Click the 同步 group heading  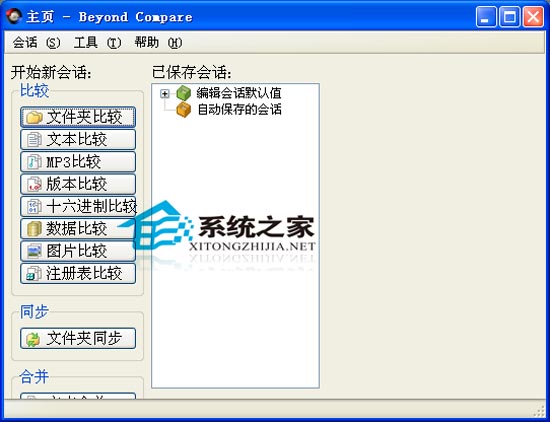[x=34, y=312]
